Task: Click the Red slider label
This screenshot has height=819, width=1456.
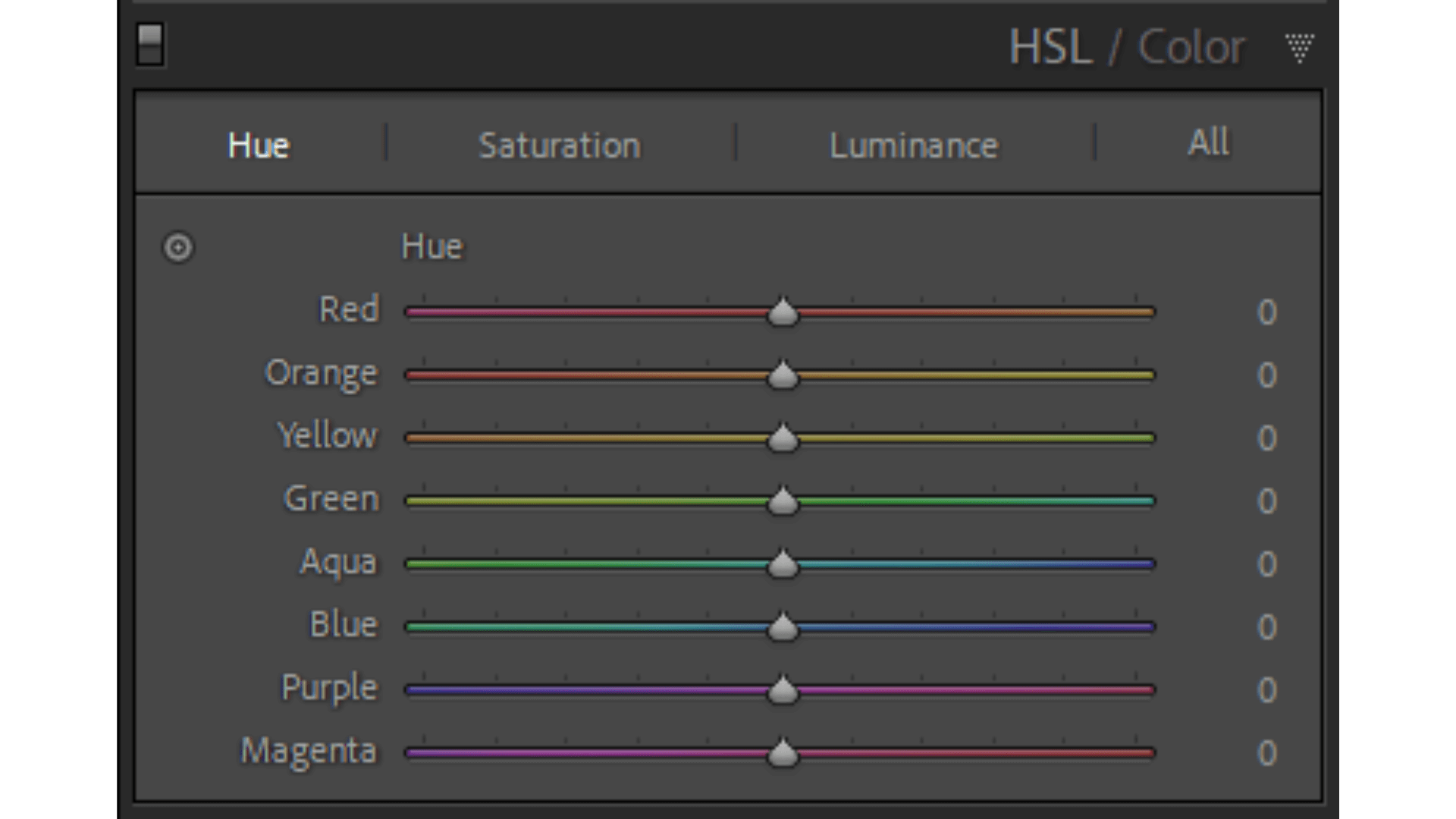Action: pos(349,309)
